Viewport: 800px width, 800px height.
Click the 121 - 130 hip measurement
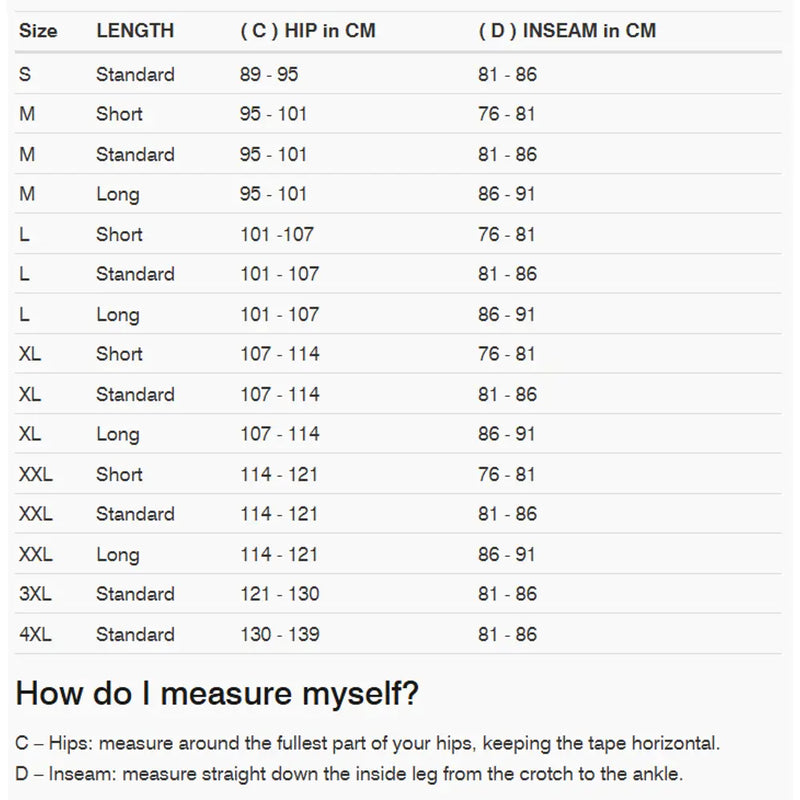click(x=280, y=594)
